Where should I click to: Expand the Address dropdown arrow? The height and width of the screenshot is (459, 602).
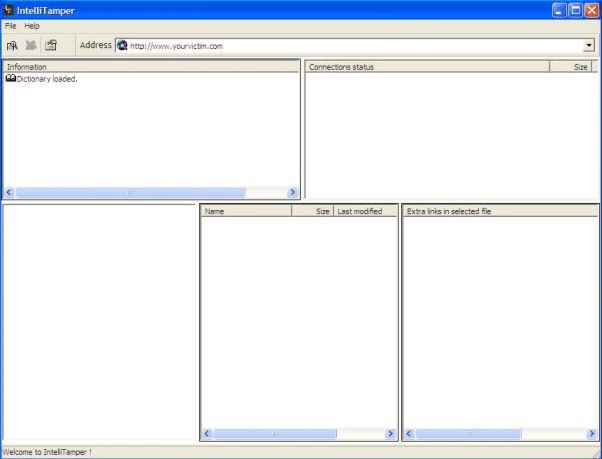point(589,45)
